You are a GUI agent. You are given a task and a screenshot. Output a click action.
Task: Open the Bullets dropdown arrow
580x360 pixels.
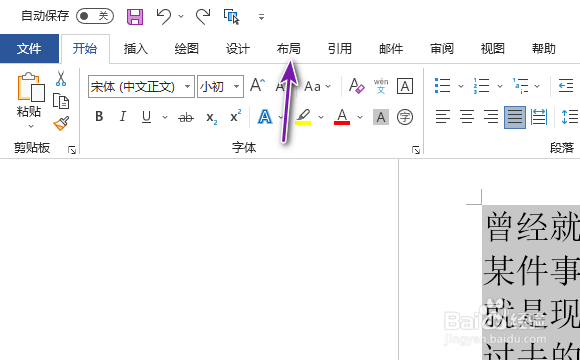click(x=461, y=86)
